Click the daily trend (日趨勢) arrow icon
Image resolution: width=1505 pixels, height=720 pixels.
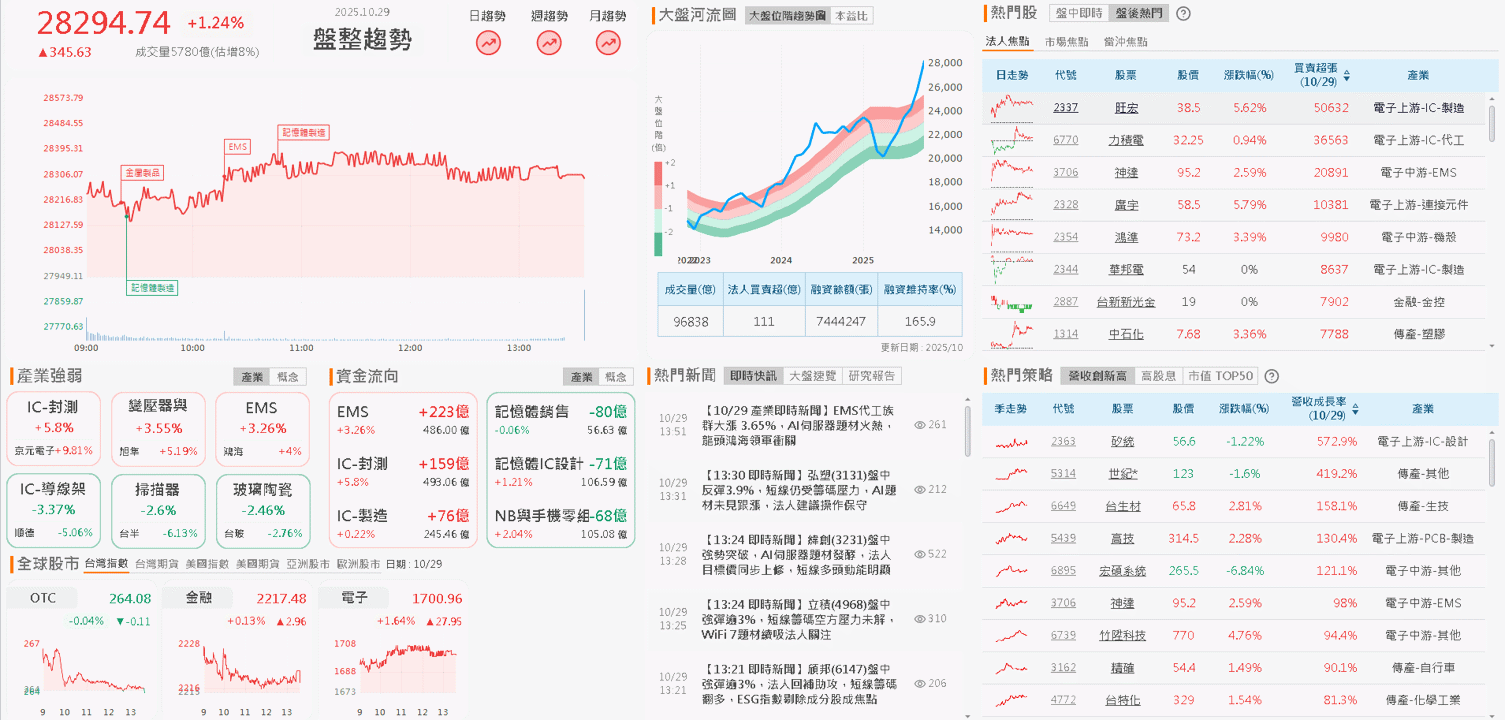(488, 43)
